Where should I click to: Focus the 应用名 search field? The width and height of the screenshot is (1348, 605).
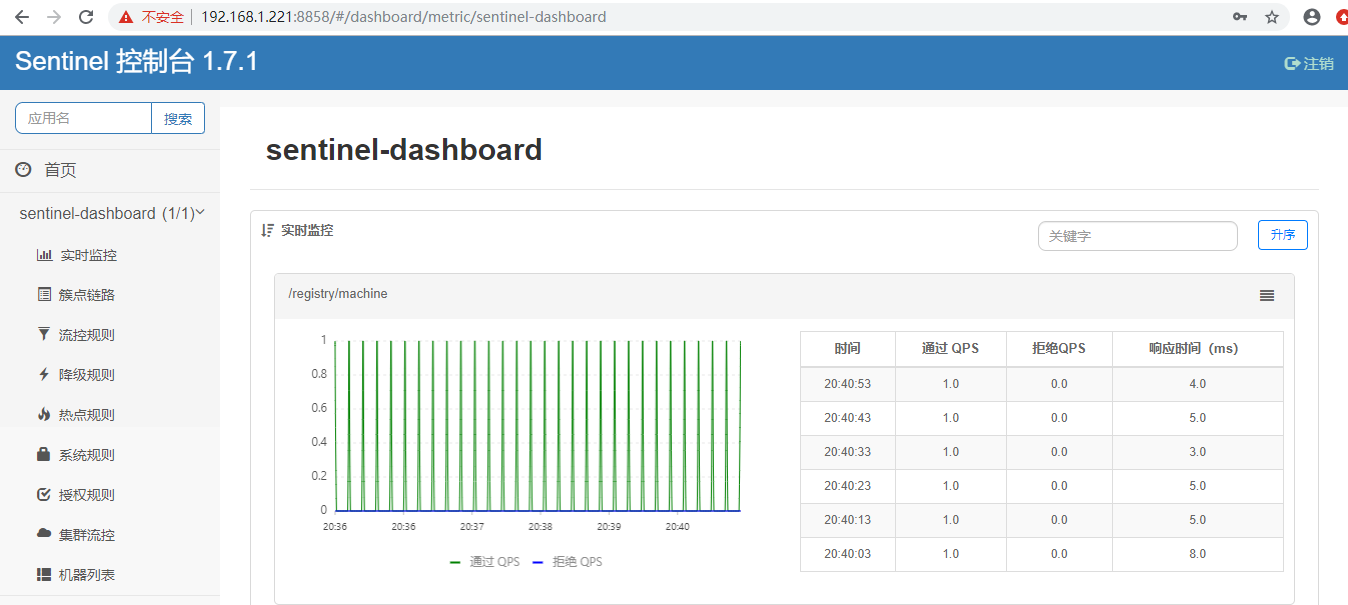click(83, 118)
